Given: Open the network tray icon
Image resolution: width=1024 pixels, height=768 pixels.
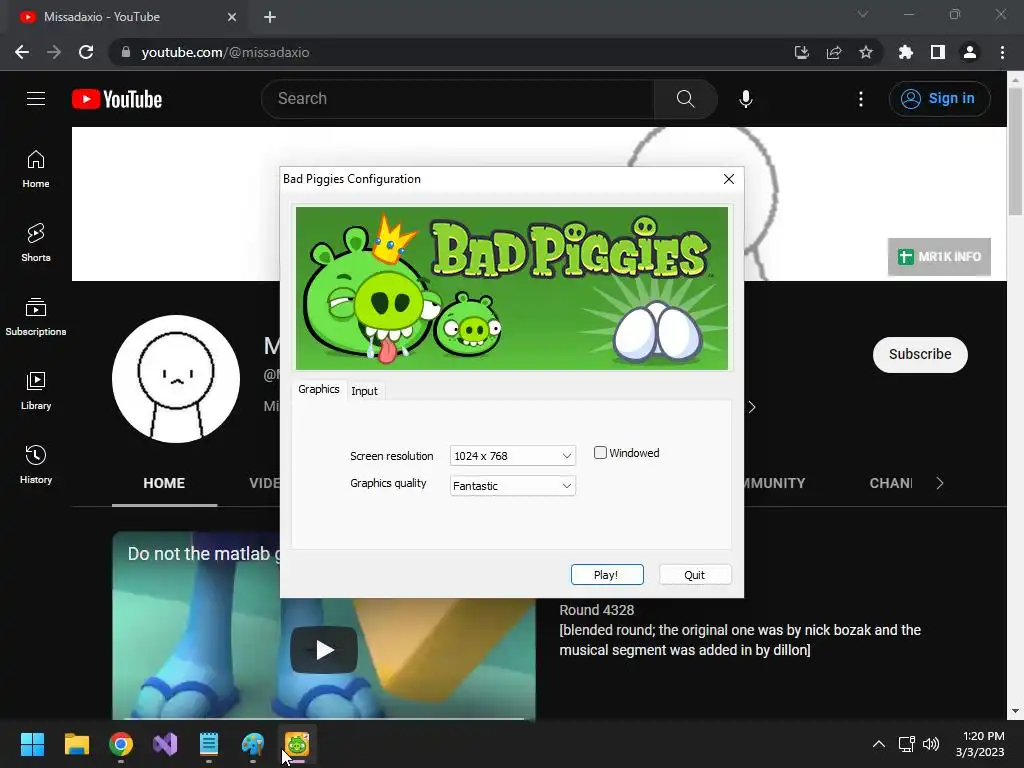Looking at the screenshot, I should point(906,744).
